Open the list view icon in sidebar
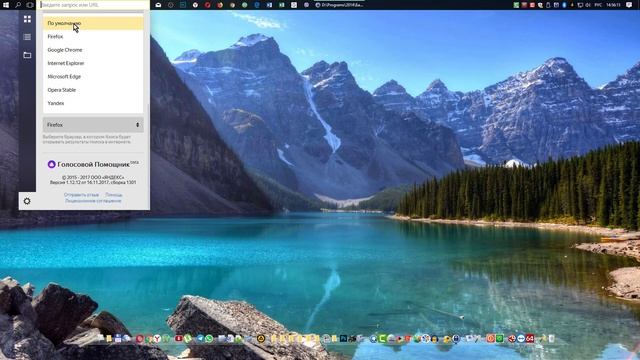This screenshot has width=640, height=360. [x=27, y=37]
